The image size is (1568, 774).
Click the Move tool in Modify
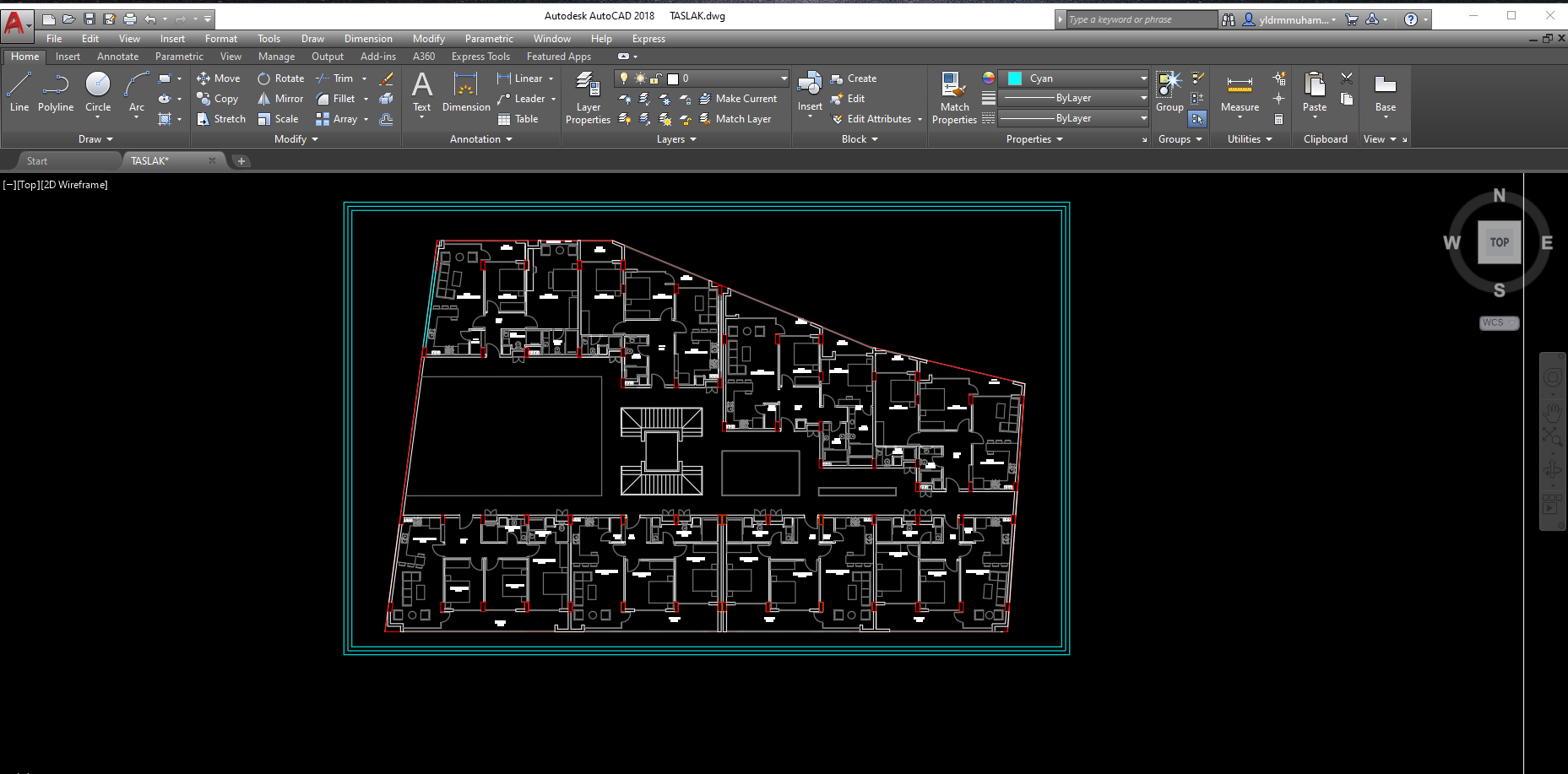219,78
